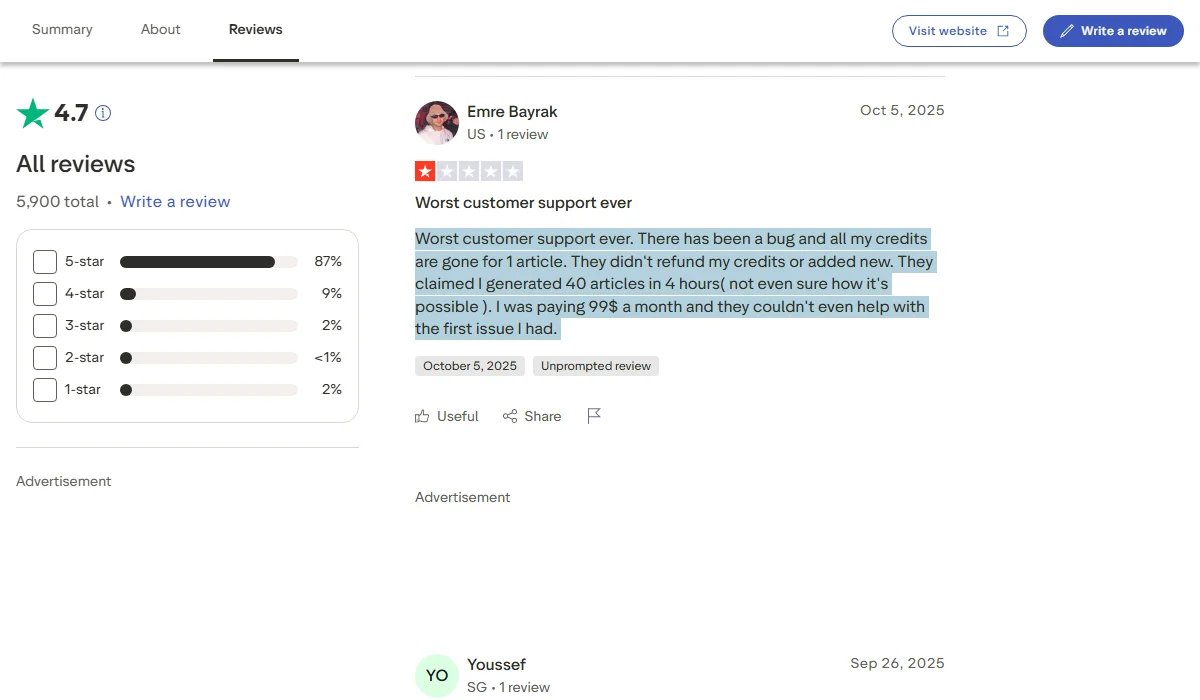The width and height of the screenshot is (1200, 700).
Task: Click the October 5, 2025 date tag
Action: click(x=470, y=365)
